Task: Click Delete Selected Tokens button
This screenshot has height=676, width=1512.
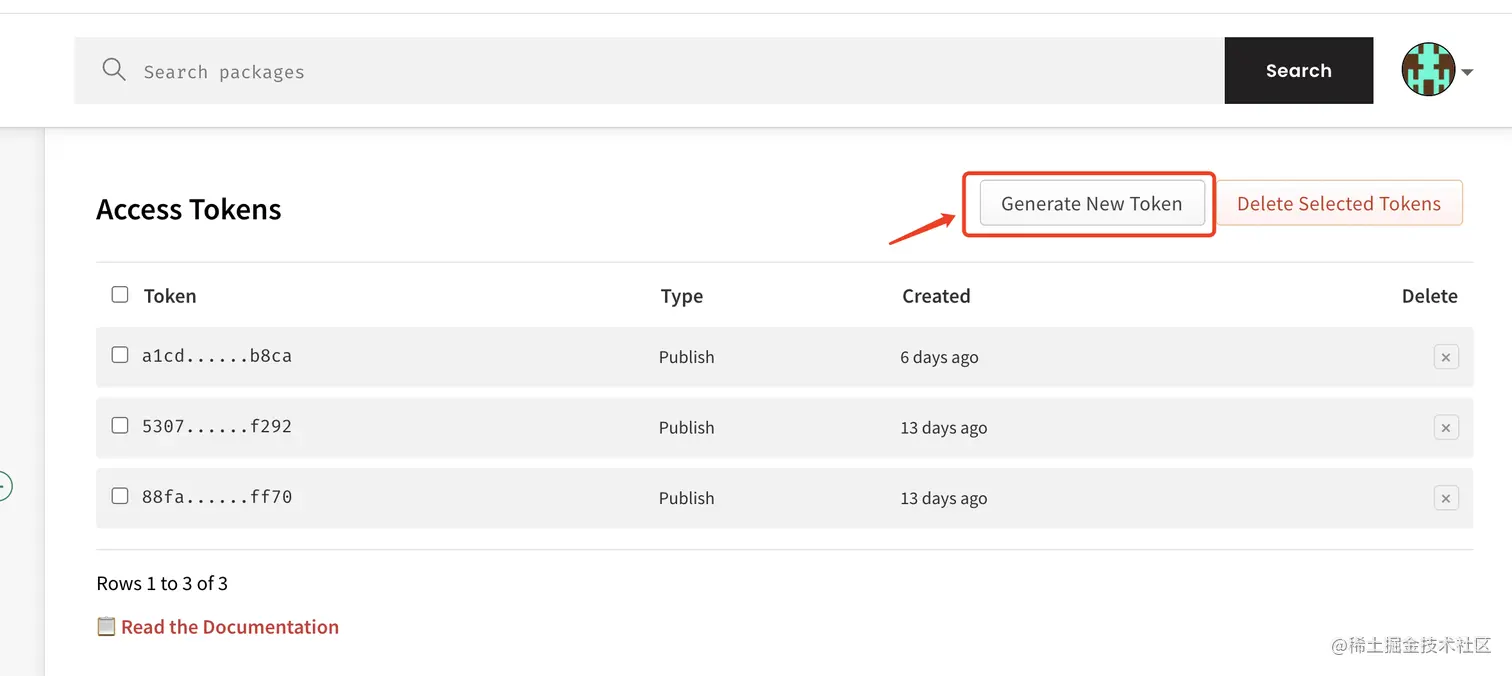Action: point(1339,204)
